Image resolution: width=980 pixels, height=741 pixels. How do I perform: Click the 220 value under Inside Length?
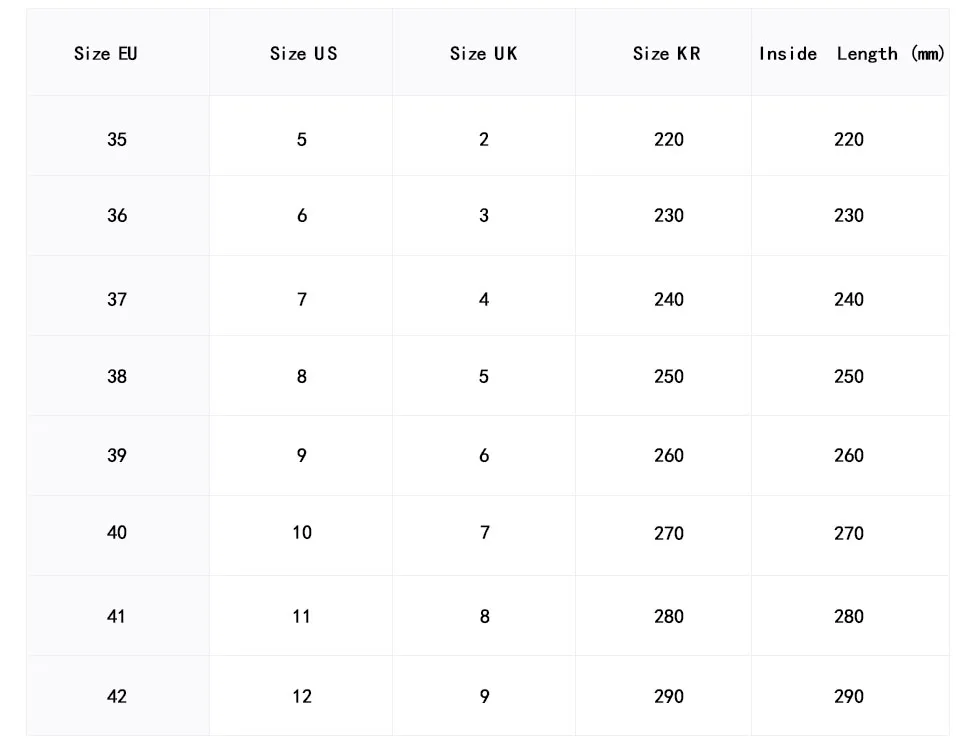(x=849, y=140)
